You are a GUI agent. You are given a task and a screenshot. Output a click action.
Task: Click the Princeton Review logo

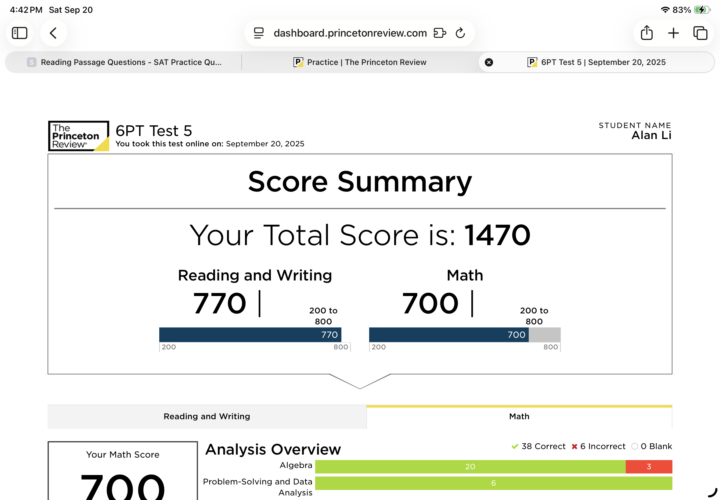[79, 136]
